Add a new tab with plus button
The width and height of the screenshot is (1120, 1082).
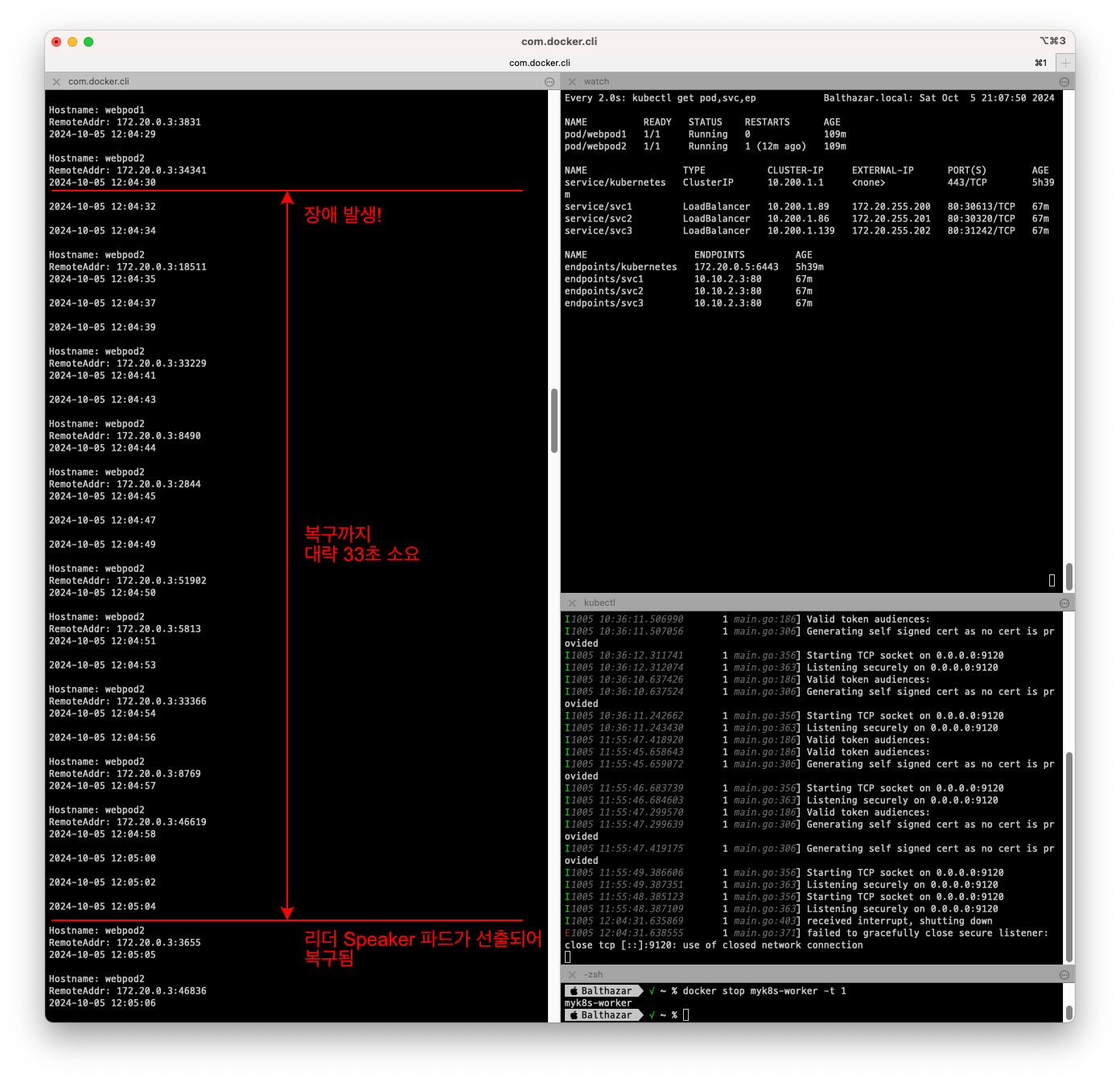pyautogui.click(x=1065, y=63)
